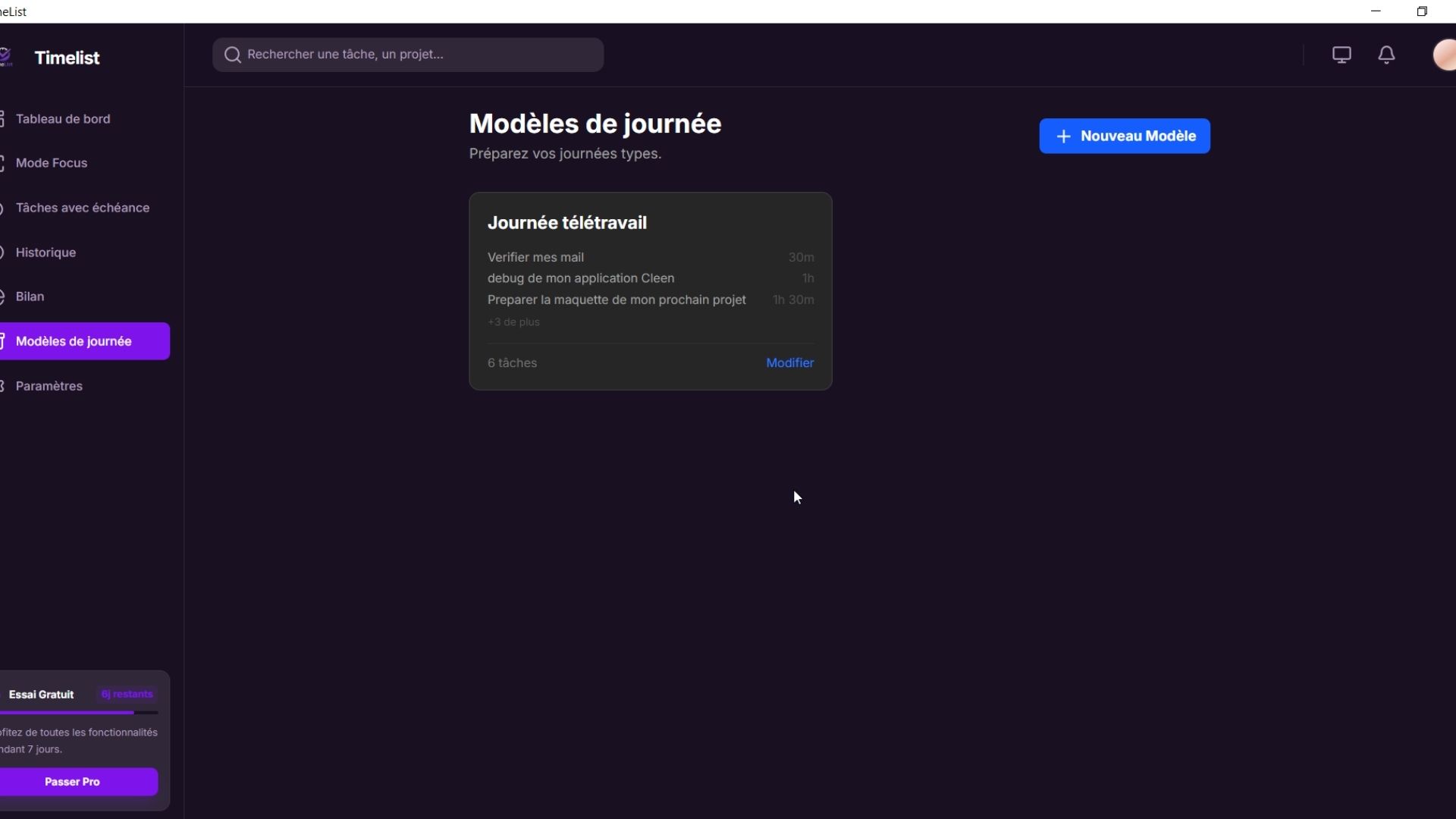This screenshot has width=1456, height=819.
Task: Expand the +3 de plus task list
Action: click(x=513, y=322)
